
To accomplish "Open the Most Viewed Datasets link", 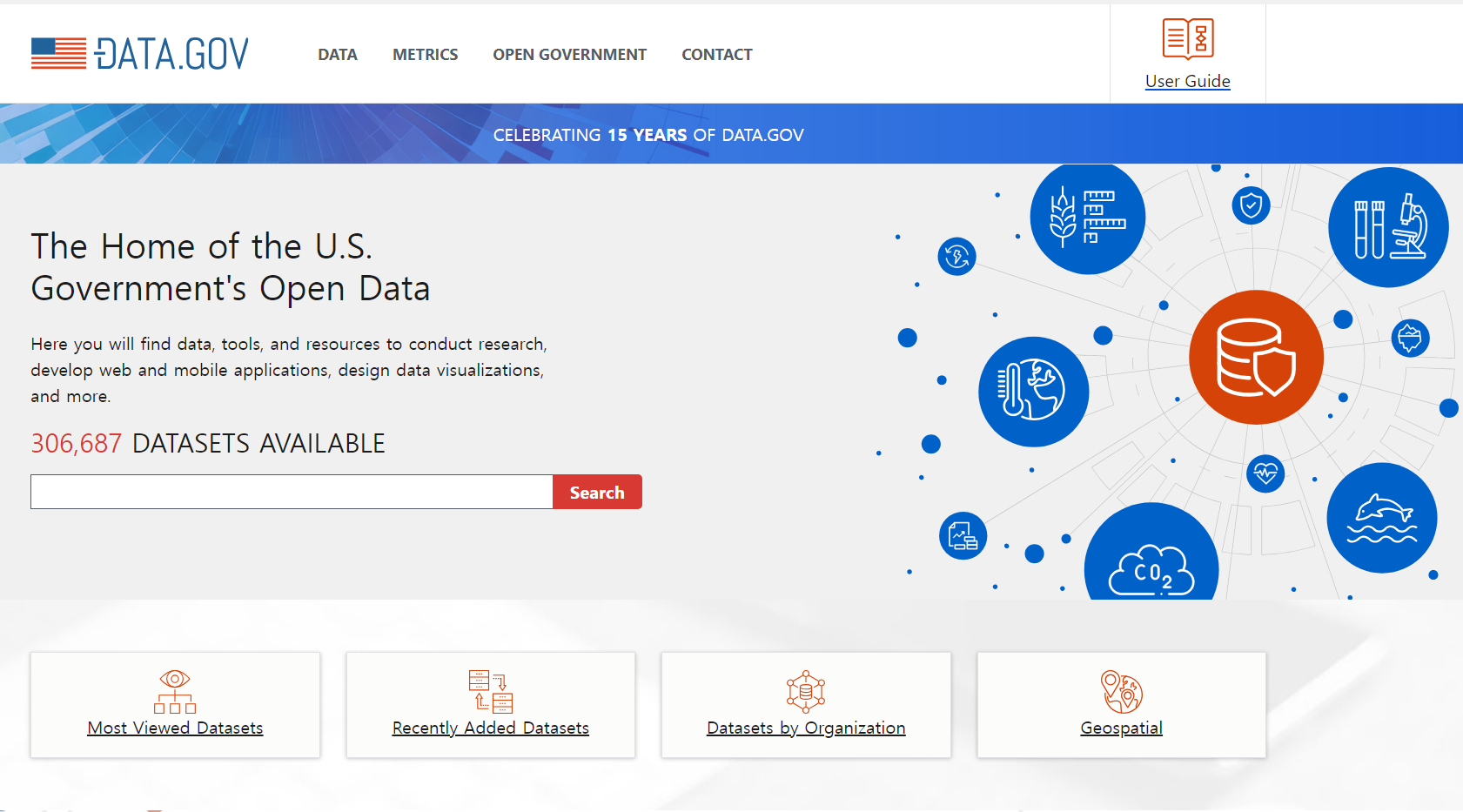I will pyautogui.click(x=175, y=728).
